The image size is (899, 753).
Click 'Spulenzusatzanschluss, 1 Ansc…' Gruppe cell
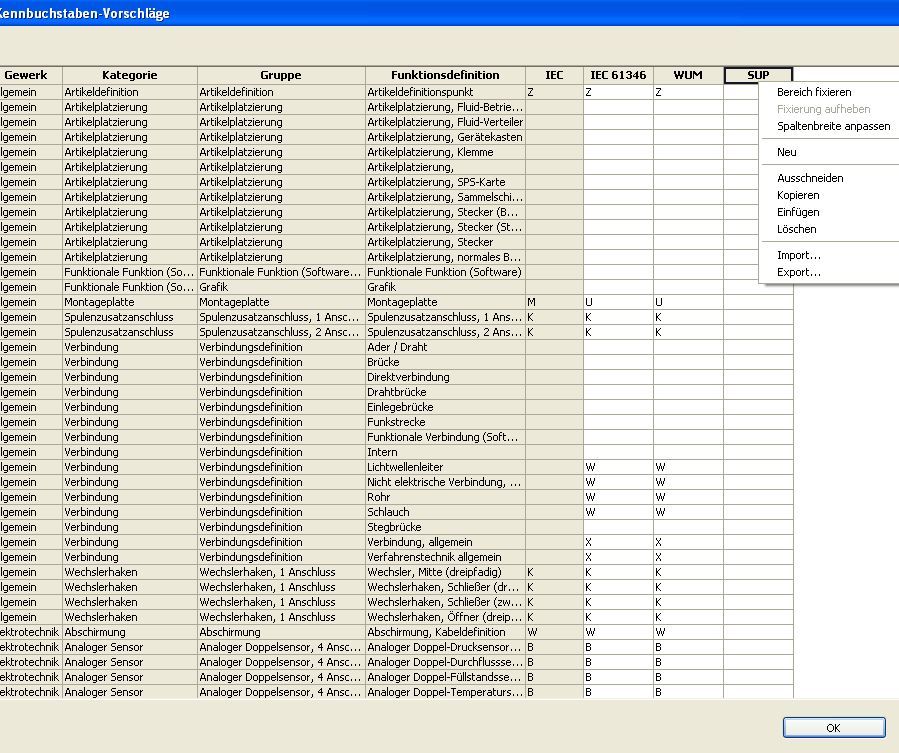tap(281, 317)
